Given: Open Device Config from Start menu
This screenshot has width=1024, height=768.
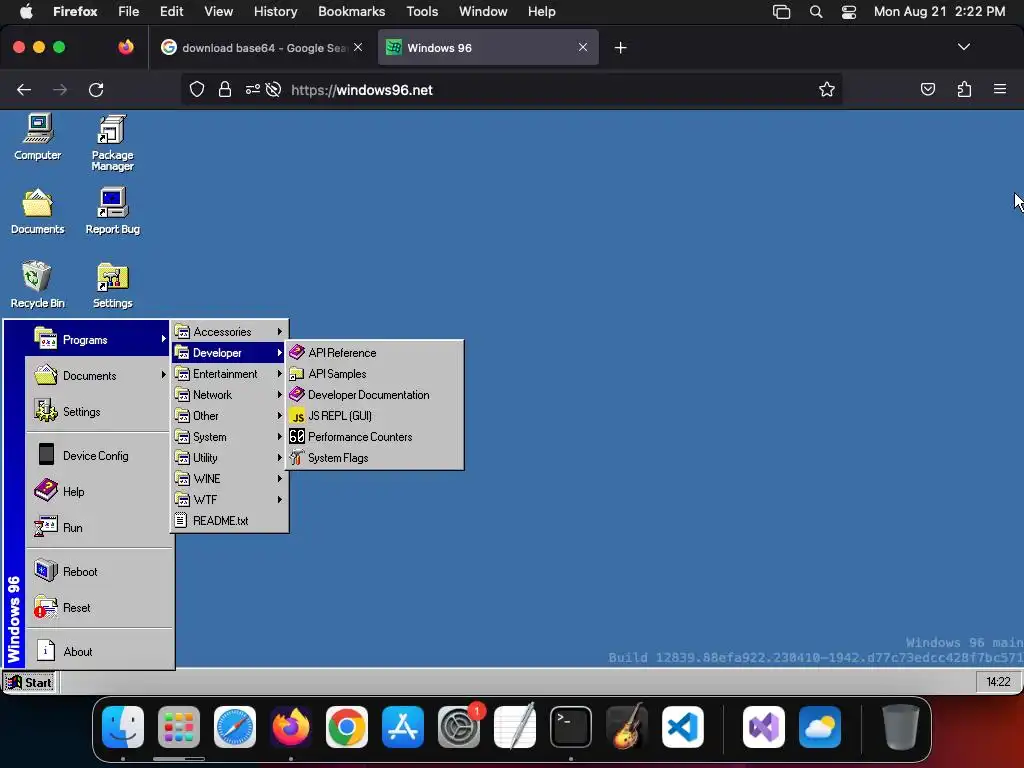Looking at the screenshot, I should (99, 455).
